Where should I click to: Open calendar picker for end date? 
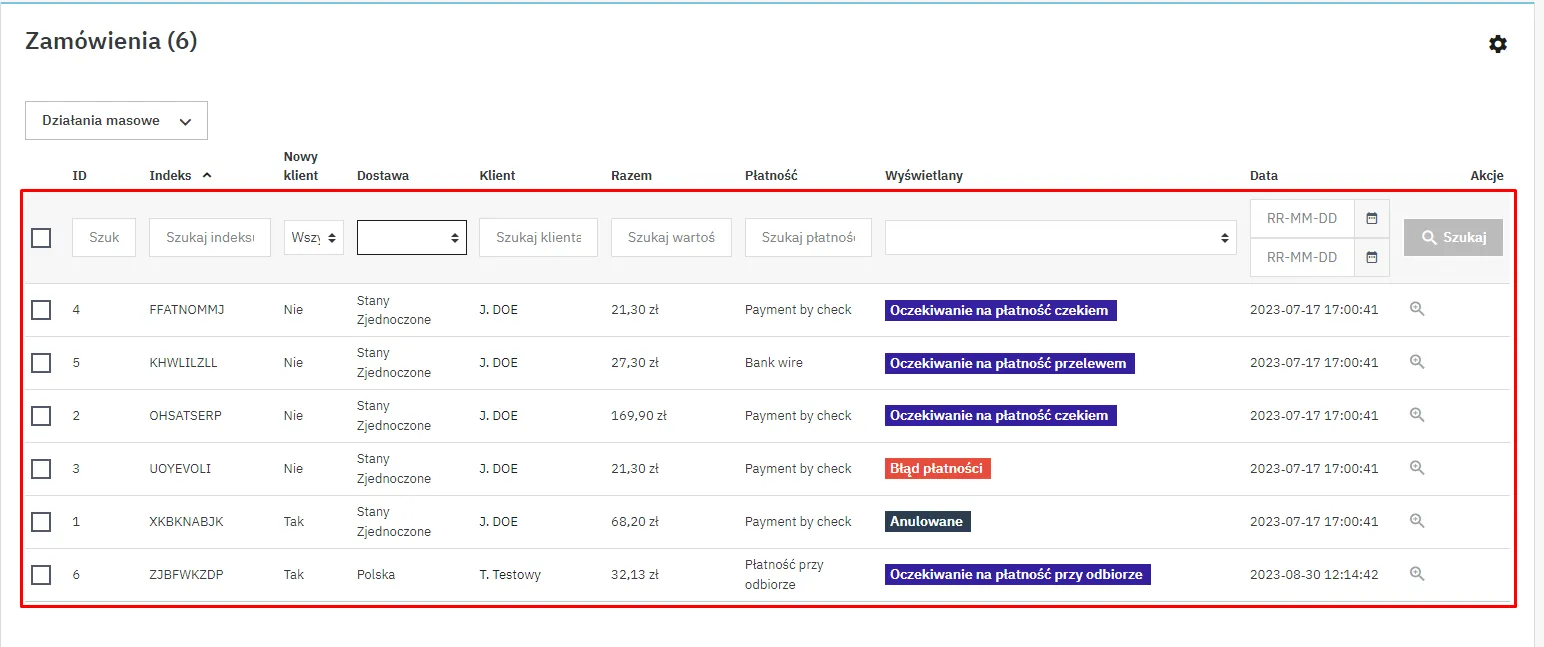click(1371, 257)
